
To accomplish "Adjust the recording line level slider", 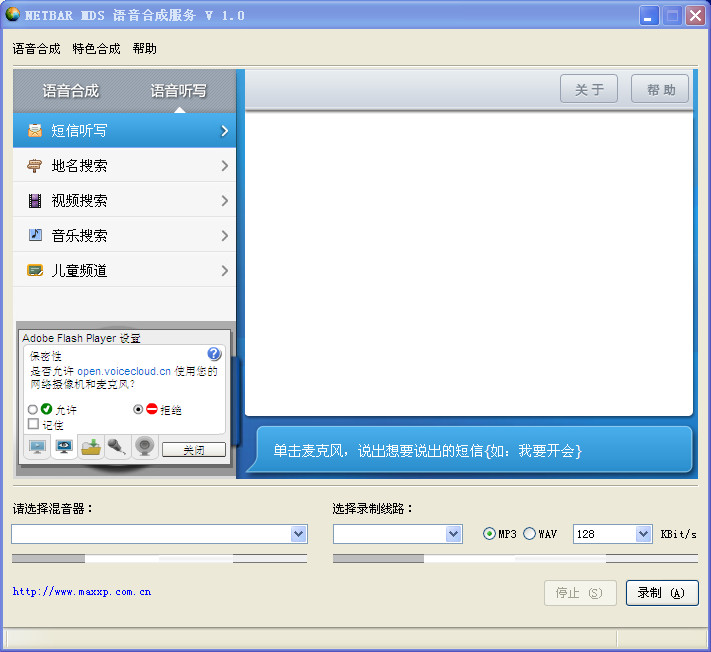I will 515,559.
